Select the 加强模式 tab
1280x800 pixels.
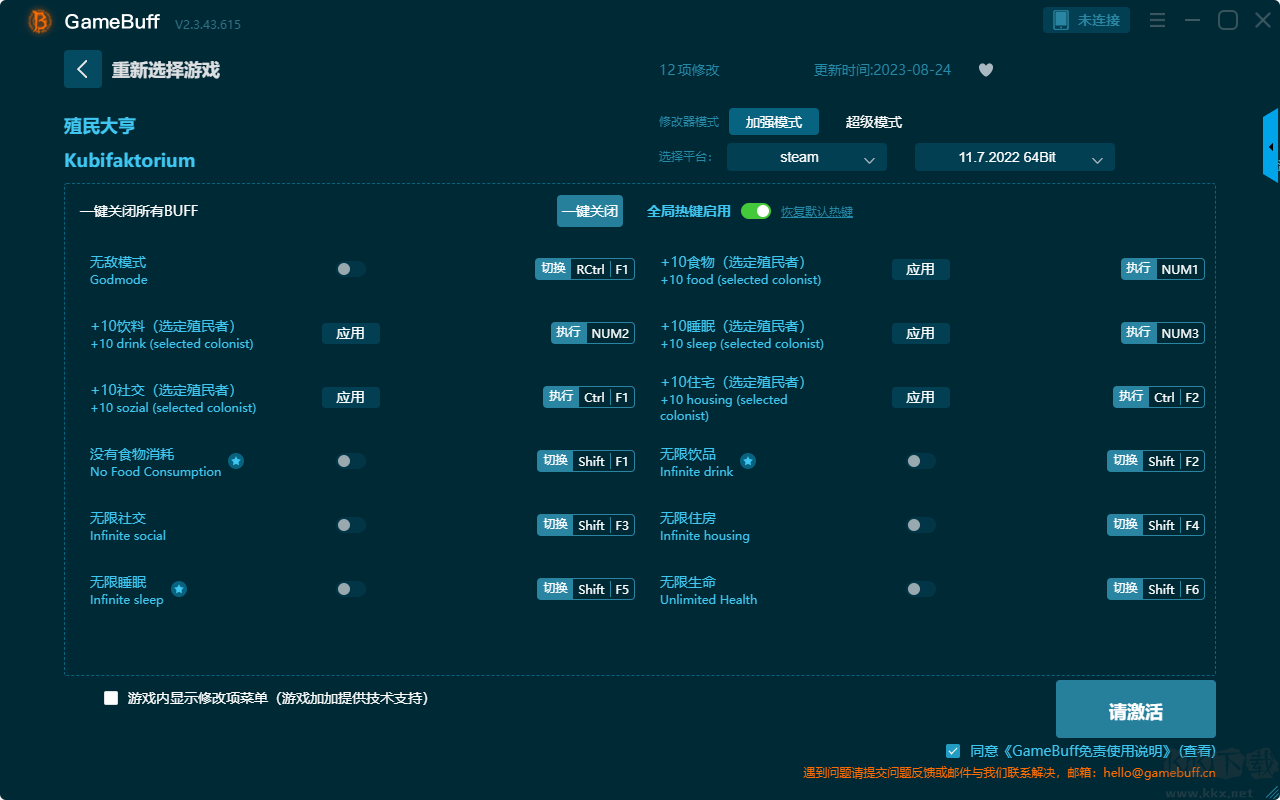coord(774,122)
